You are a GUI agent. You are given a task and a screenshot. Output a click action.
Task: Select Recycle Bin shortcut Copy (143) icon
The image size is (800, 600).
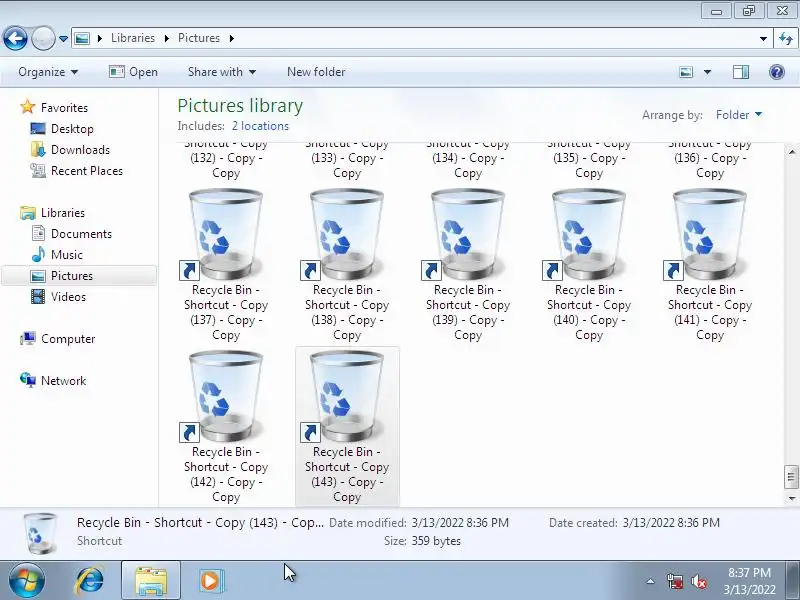point(347,397)
